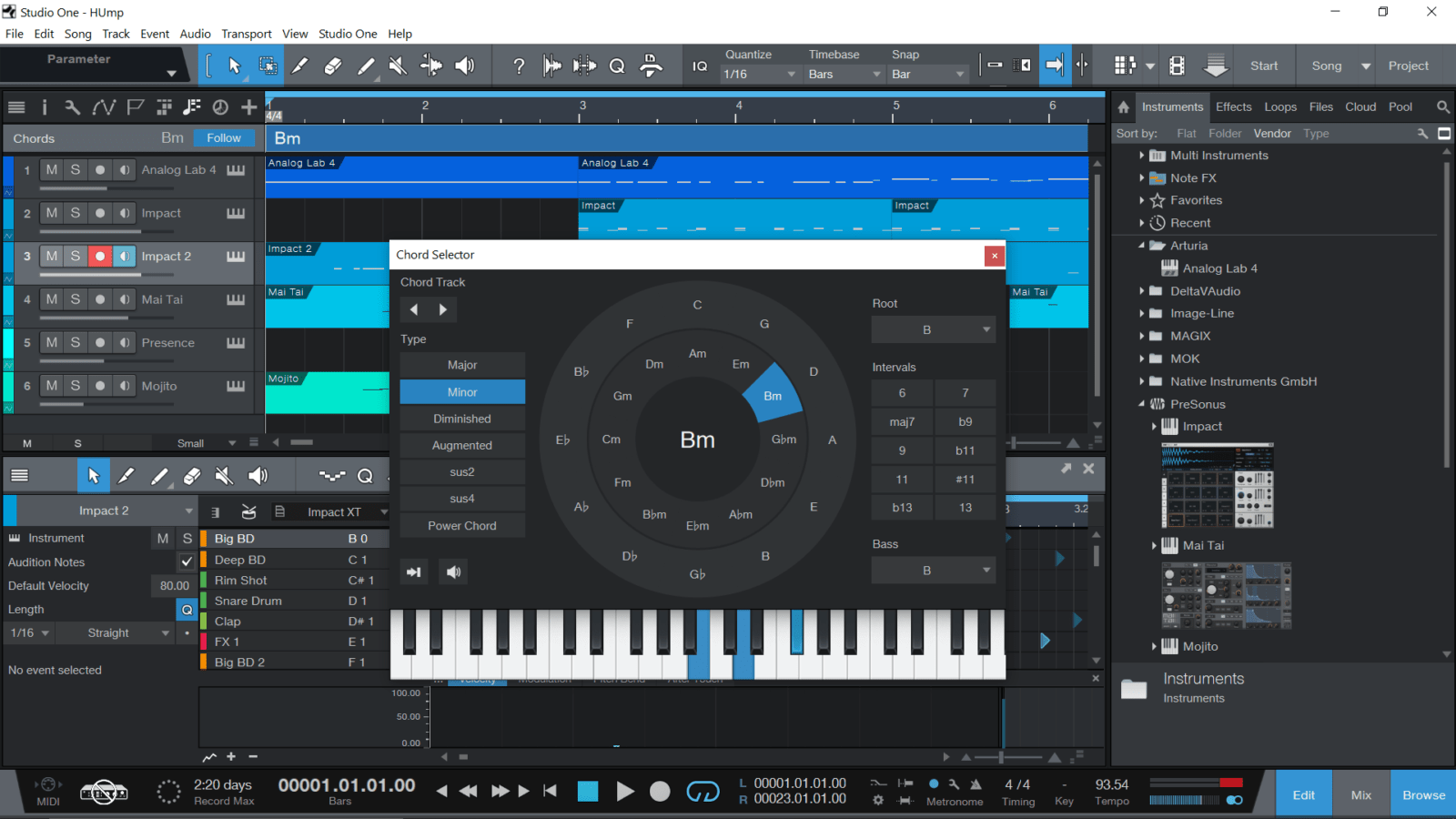
Task: Select the Arrow tool in top toolbar
Action: 235,66
